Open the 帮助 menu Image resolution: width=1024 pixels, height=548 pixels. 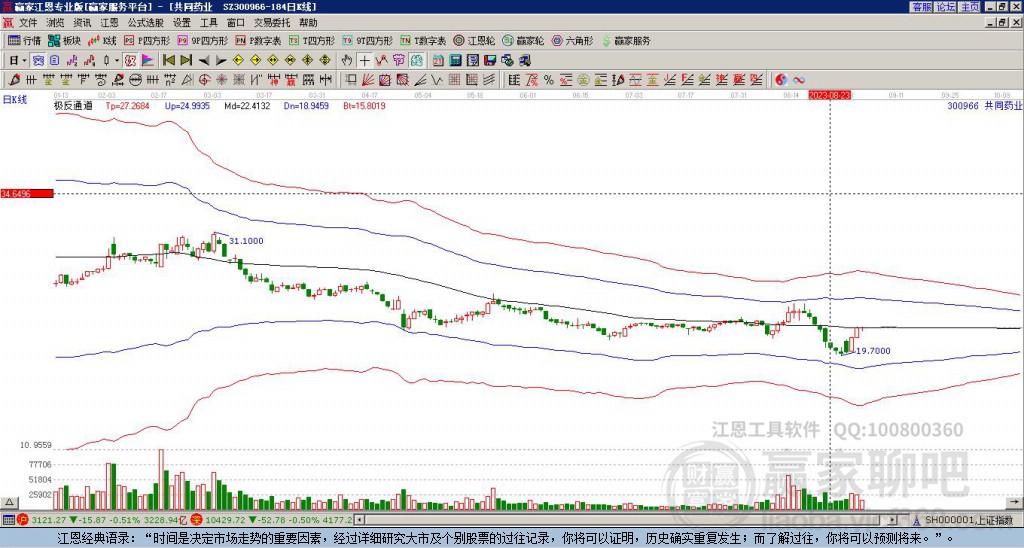pyautogui.click(x=308, y=23)
